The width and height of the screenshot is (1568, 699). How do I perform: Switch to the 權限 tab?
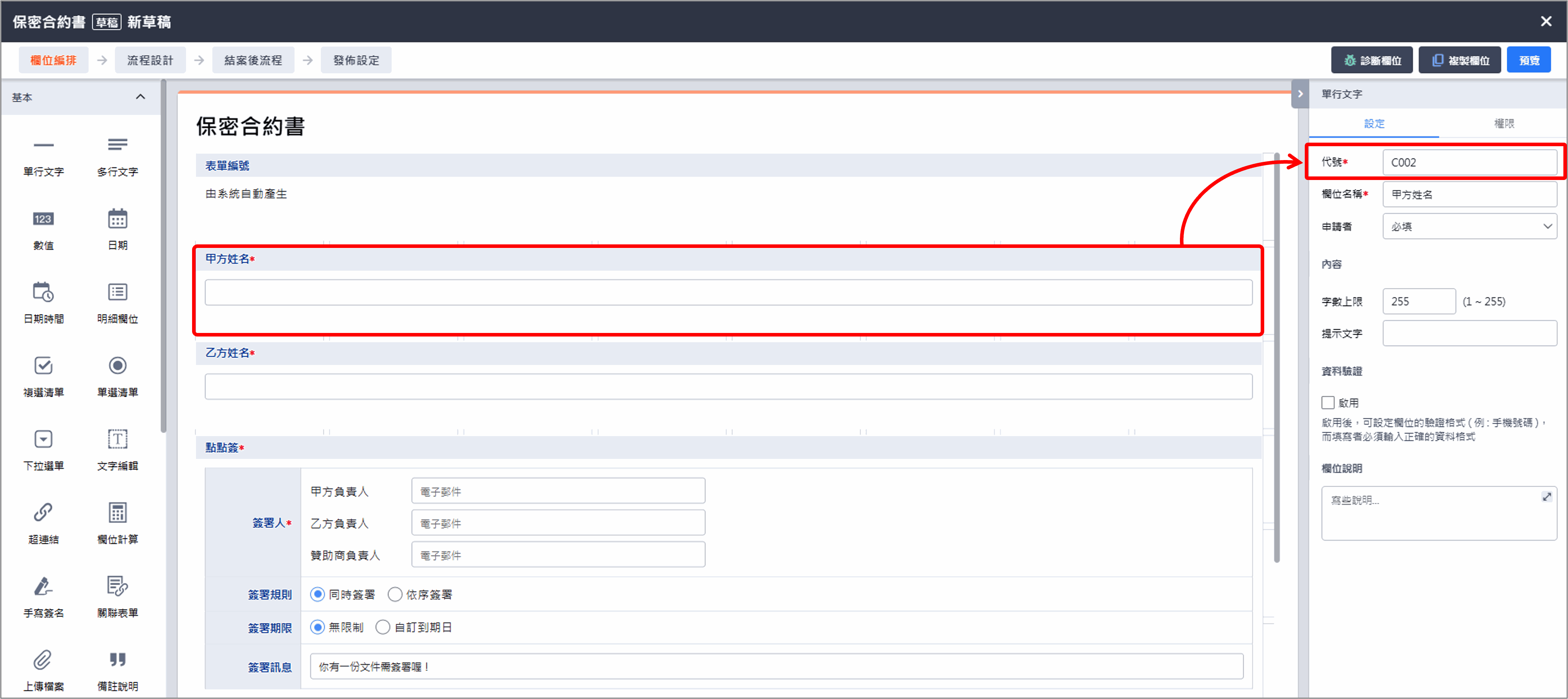(x=1504, y=123)
